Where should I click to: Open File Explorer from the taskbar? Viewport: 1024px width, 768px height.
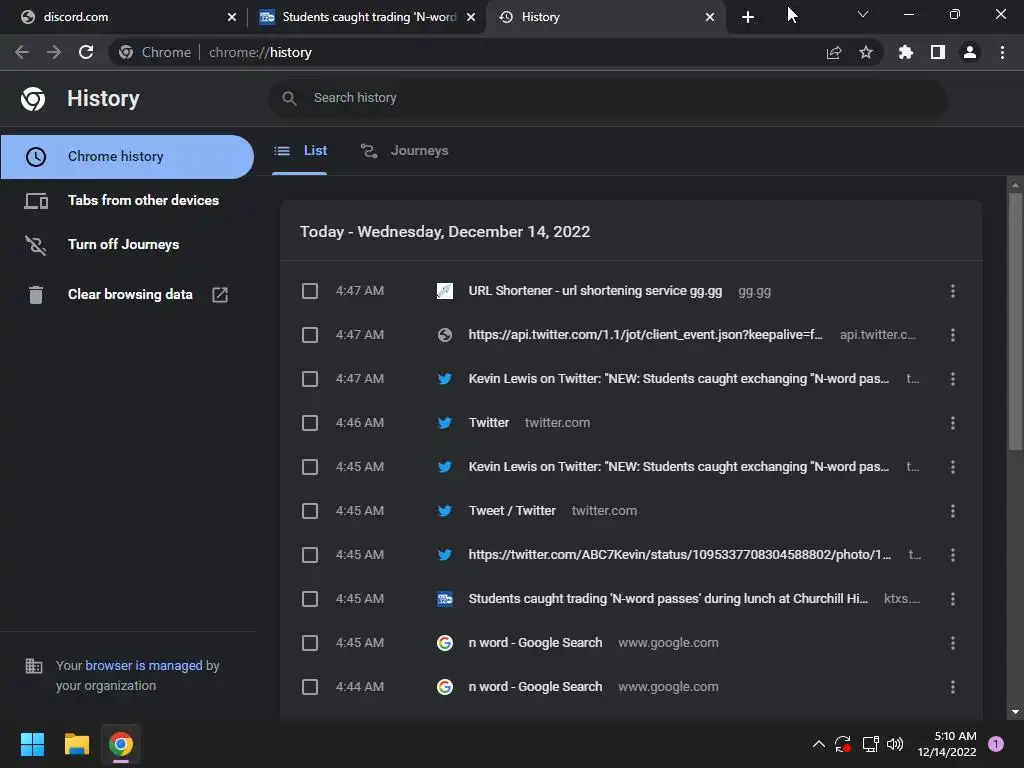pos(76,744)
